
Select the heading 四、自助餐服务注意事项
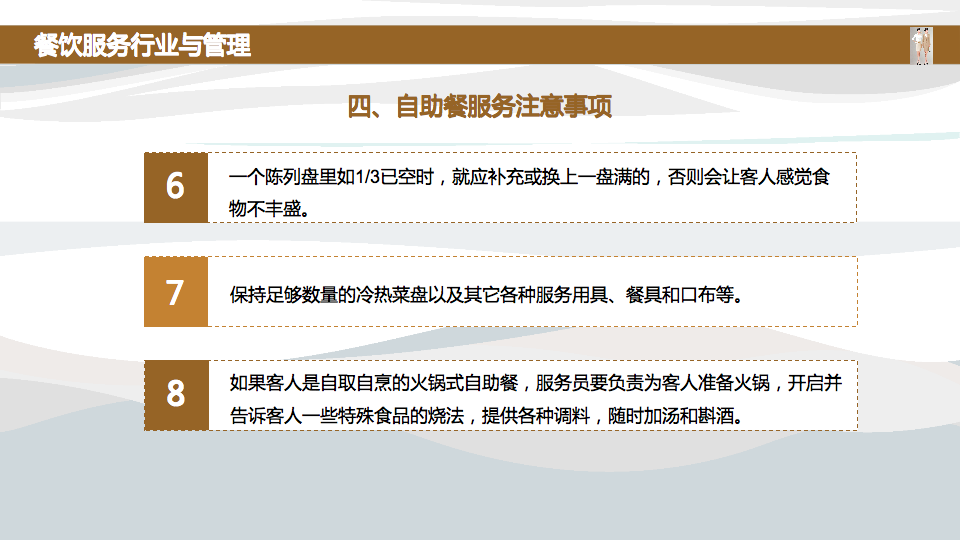(479, 107)
